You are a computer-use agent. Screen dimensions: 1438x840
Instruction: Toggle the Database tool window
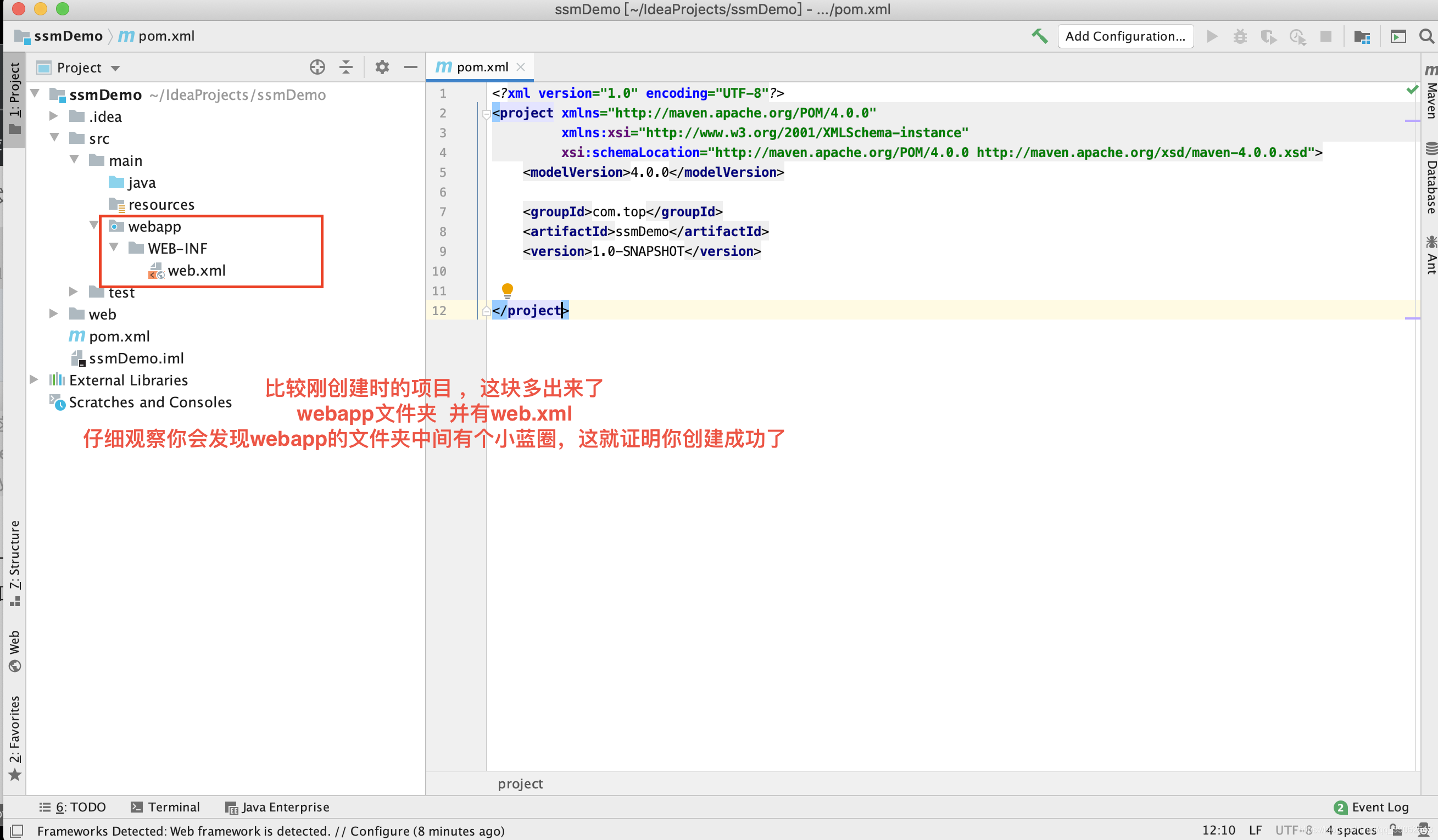click(x=1430, y=180)
